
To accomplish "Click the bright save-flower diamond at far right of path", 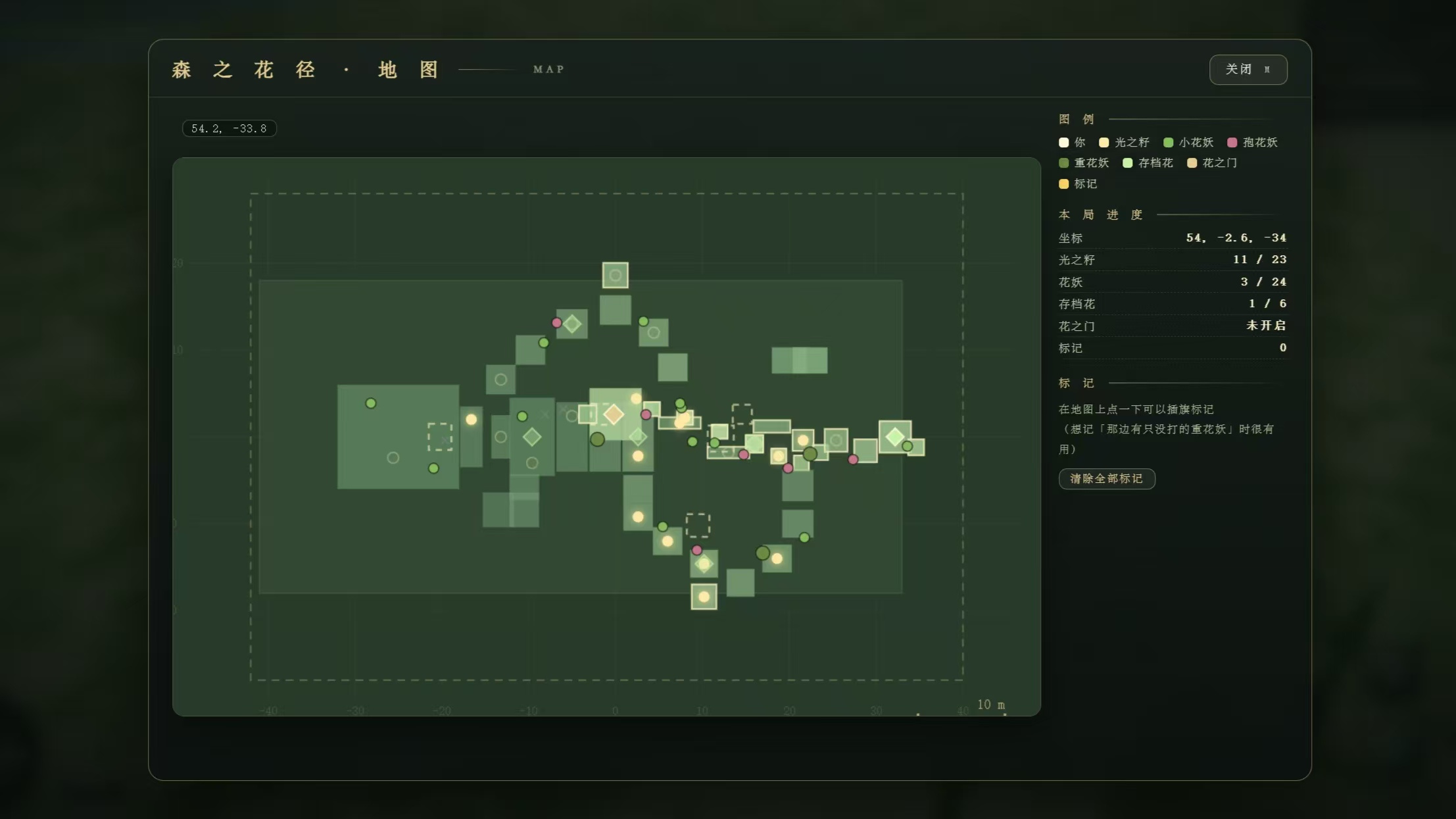I will click(x=894, y=436).
